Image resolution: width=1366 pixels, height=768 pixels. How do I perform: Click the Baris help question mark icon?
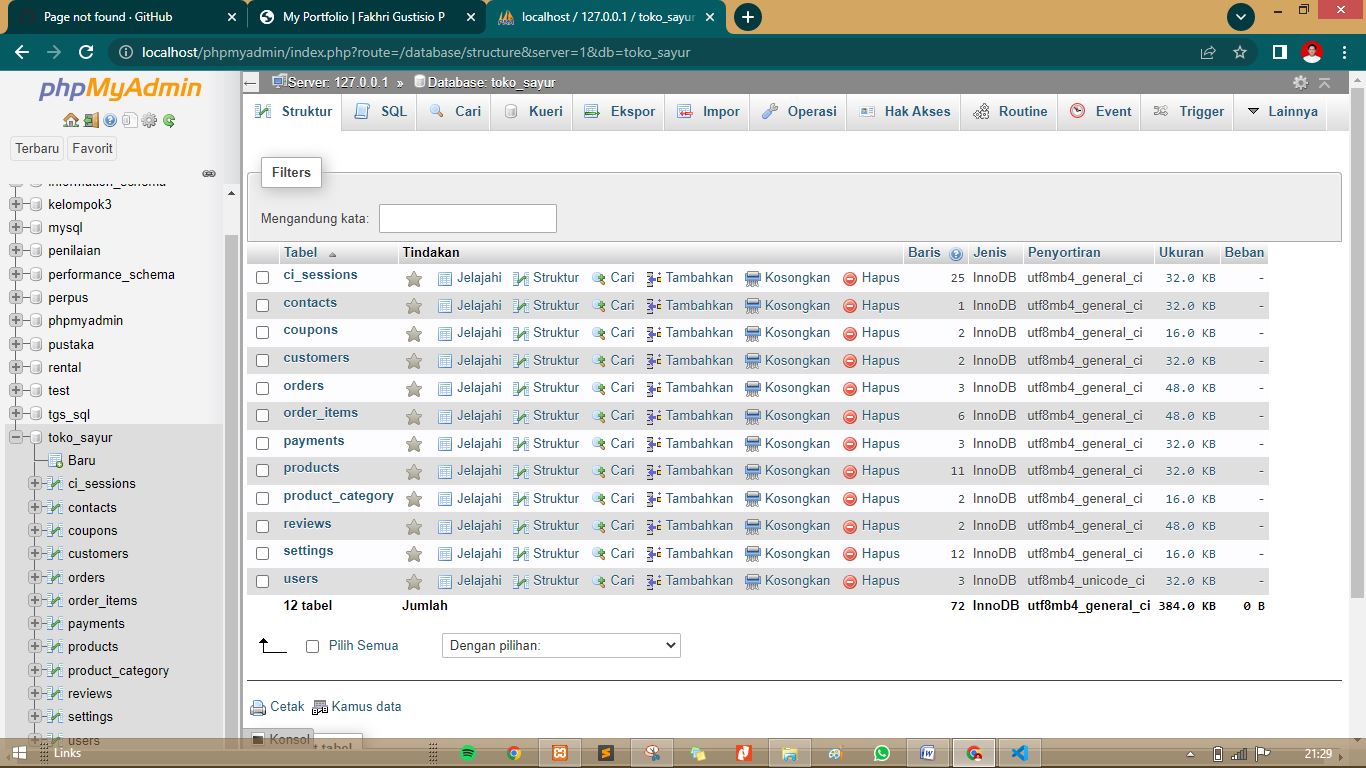coord(956,254)
